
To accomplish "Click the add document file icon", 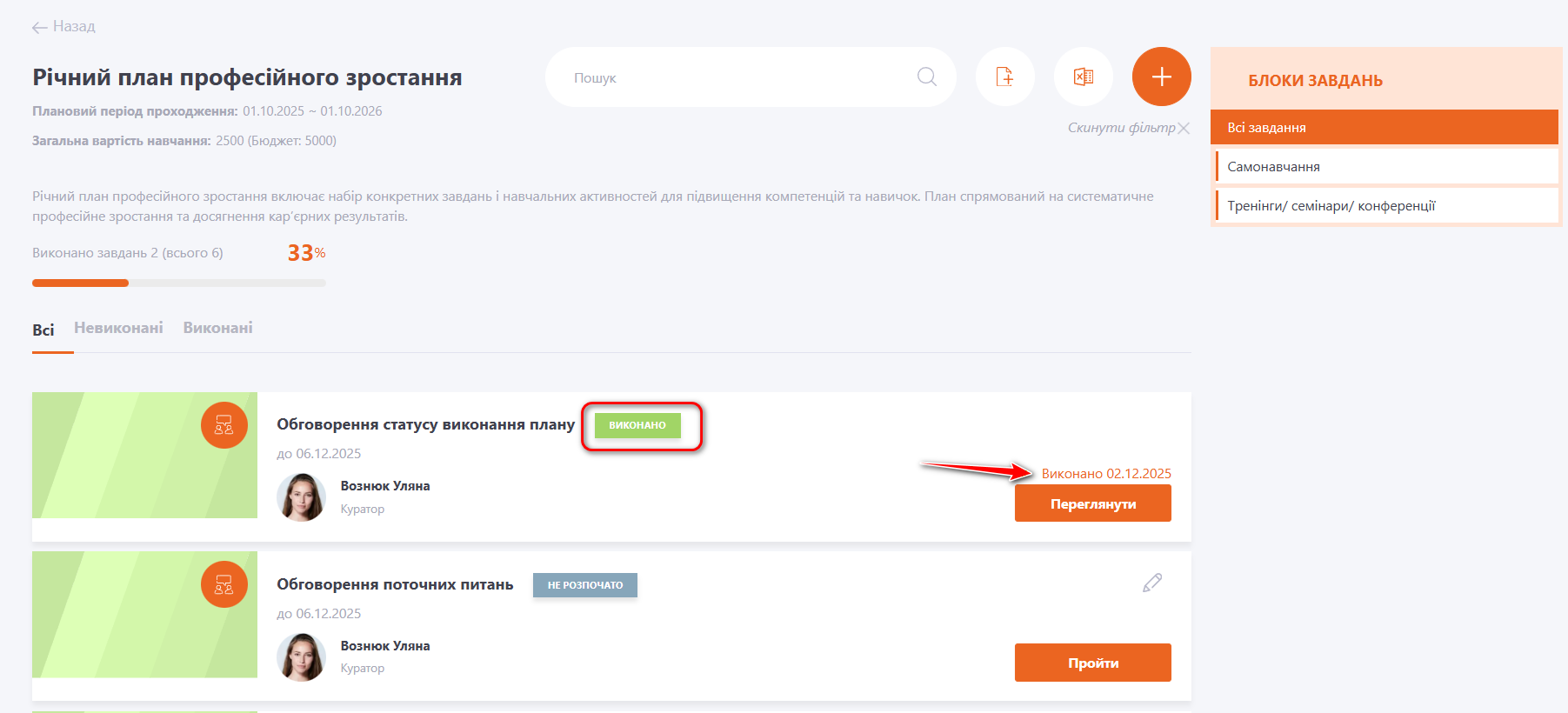I will point(1004,77).
